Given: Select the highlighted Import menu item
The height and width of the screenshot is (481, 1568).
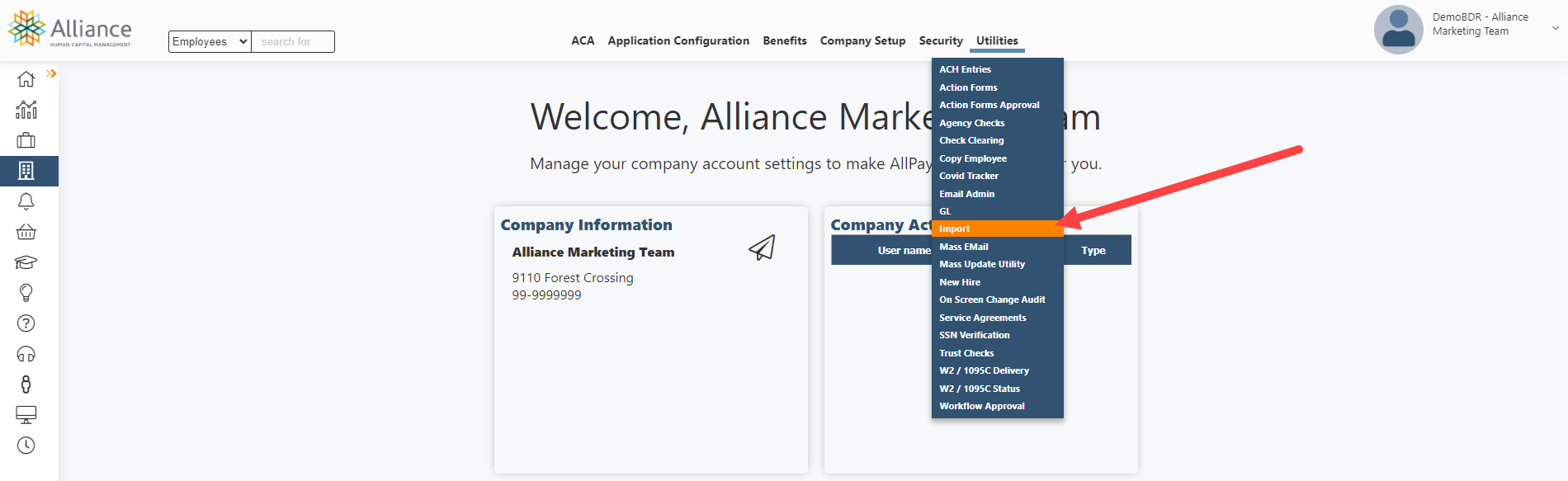Looking at the screenshot, I should click(x=998, y=229).
